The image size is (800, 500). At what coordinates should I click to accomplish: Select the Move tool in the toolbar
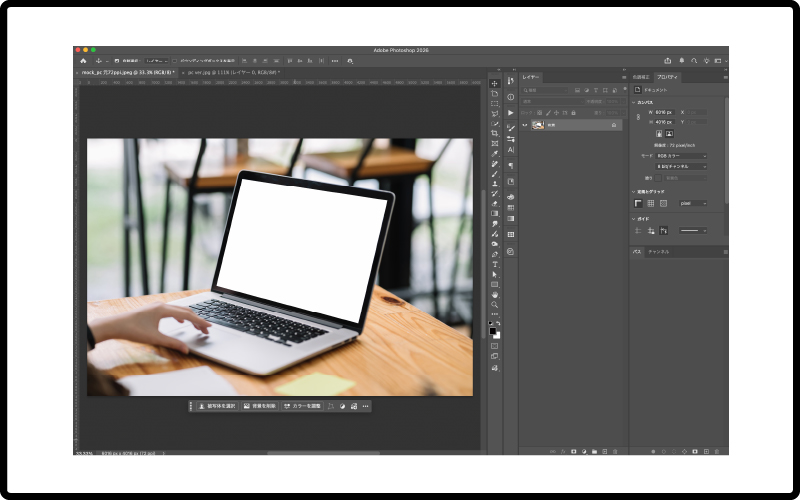coord(495,83)
